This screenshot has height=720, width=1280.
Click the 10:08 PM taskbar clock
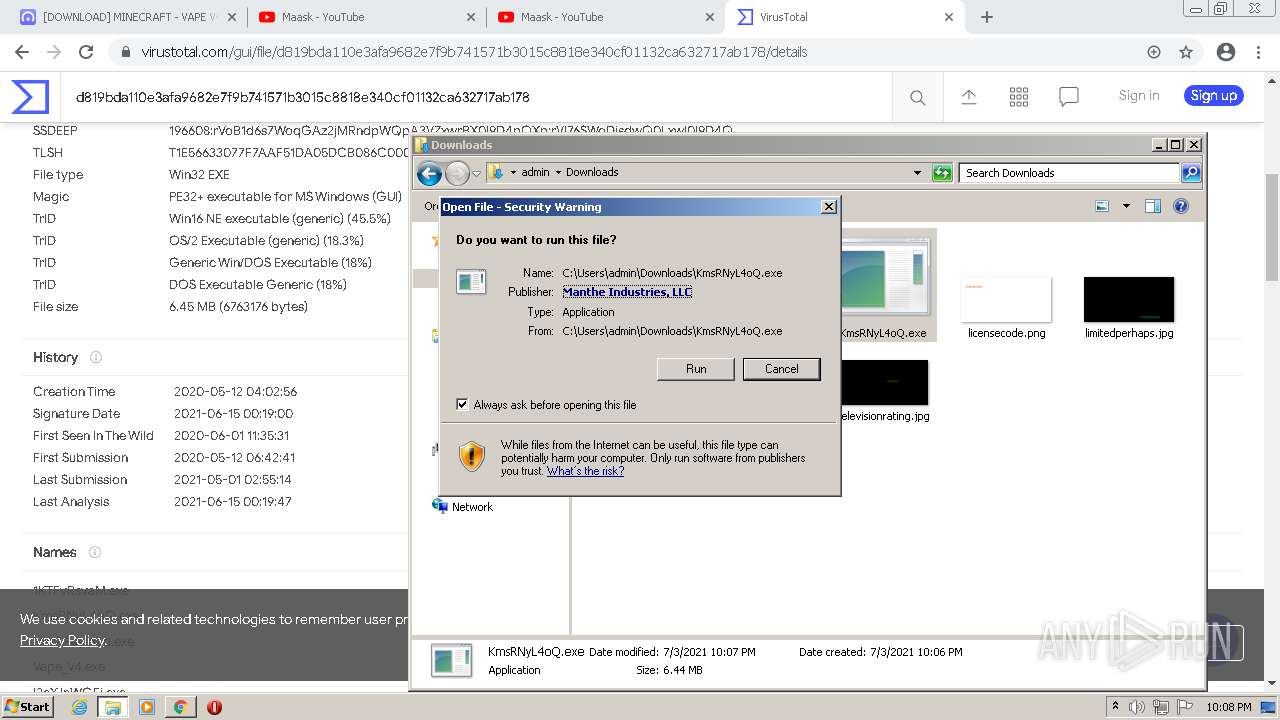(x=1229, y=707)
